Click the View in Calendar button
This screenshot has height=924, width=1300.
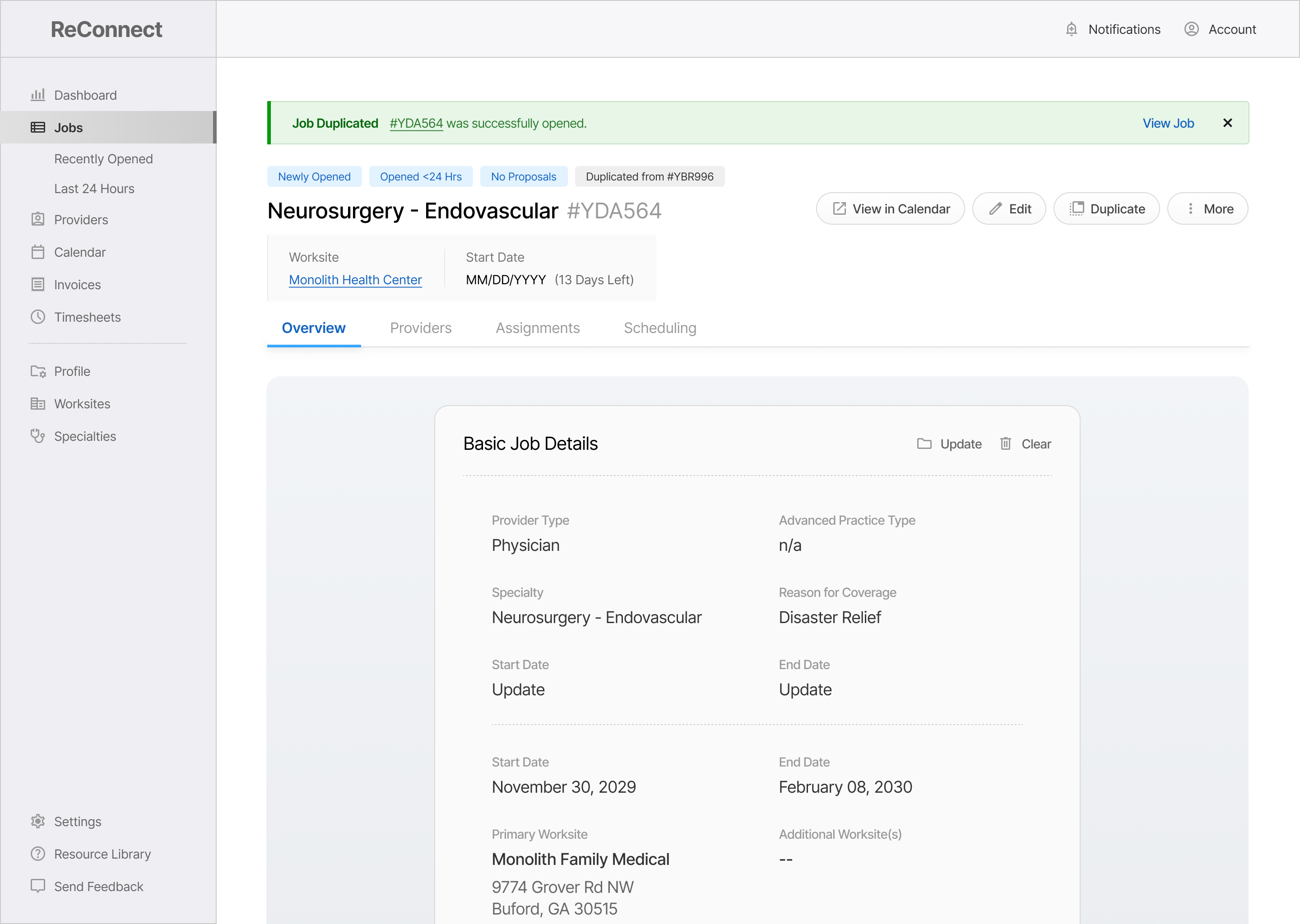click(x=890, y=209)
